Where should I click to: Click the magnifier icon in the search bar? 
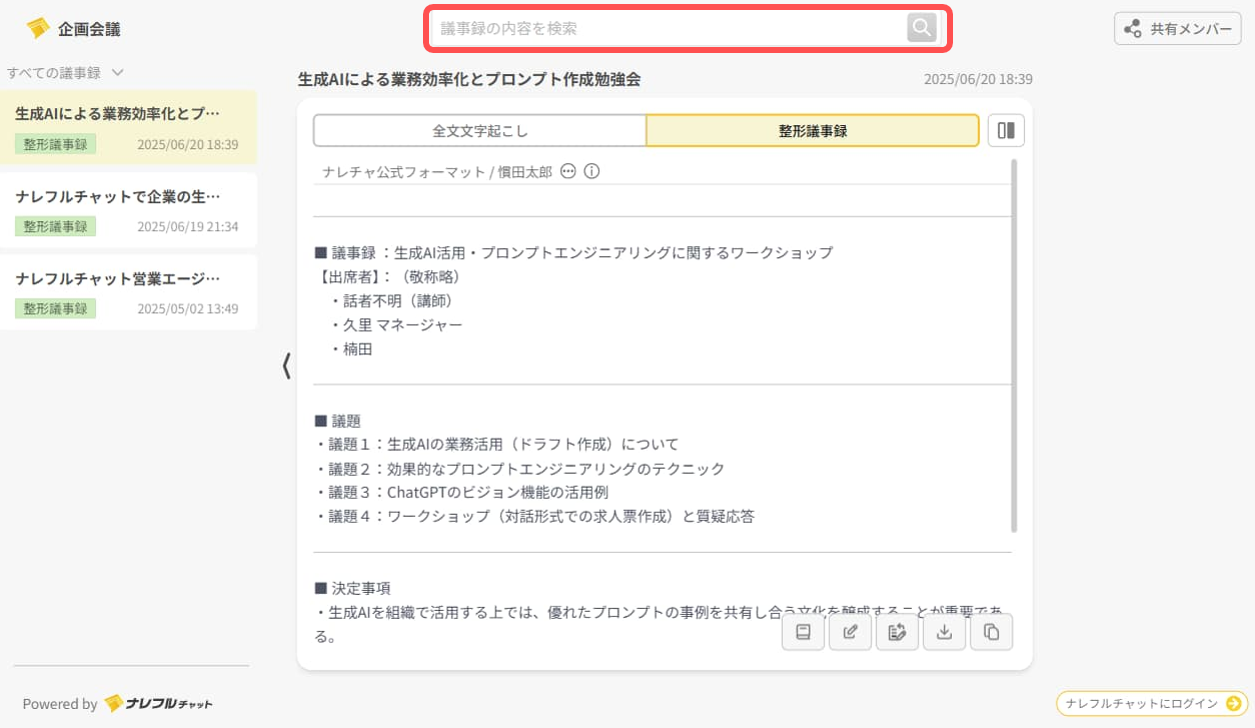coord(920,28)
